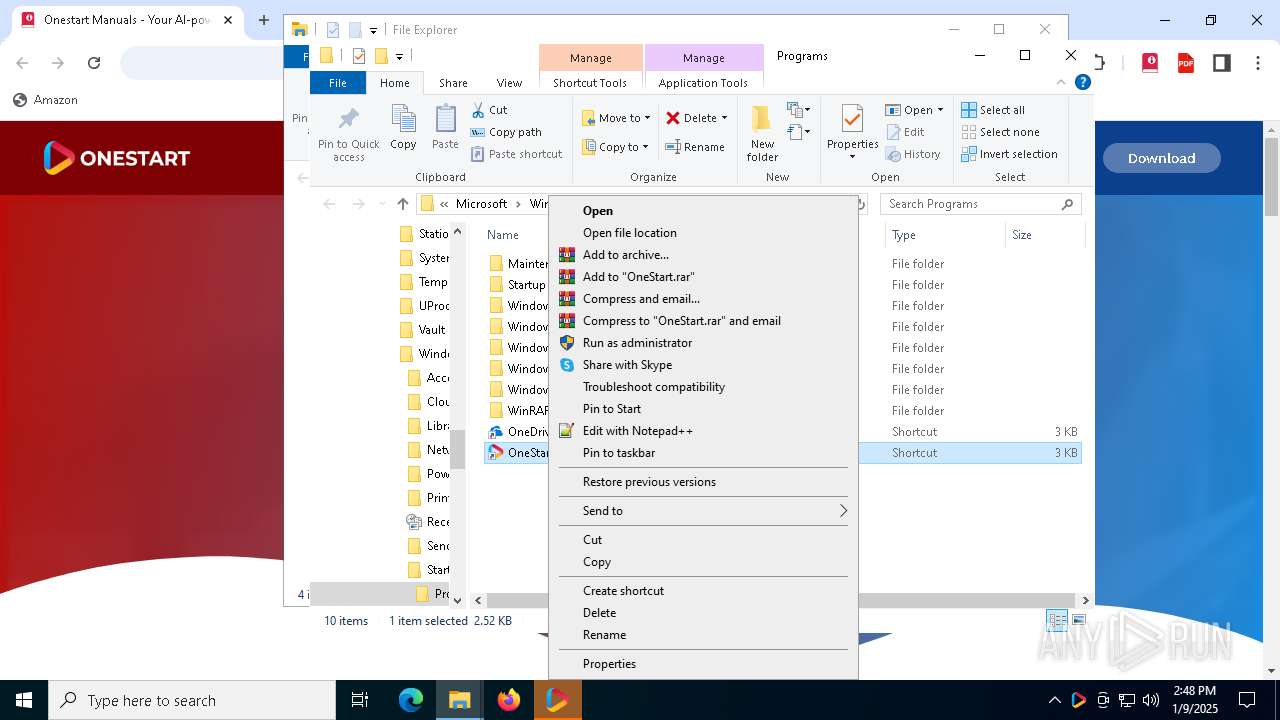The width and height of the screenshot is (1280, 720).
Task: Click the Windows taskbar search box
Action: pyautogui.click(x=192, y=700)
